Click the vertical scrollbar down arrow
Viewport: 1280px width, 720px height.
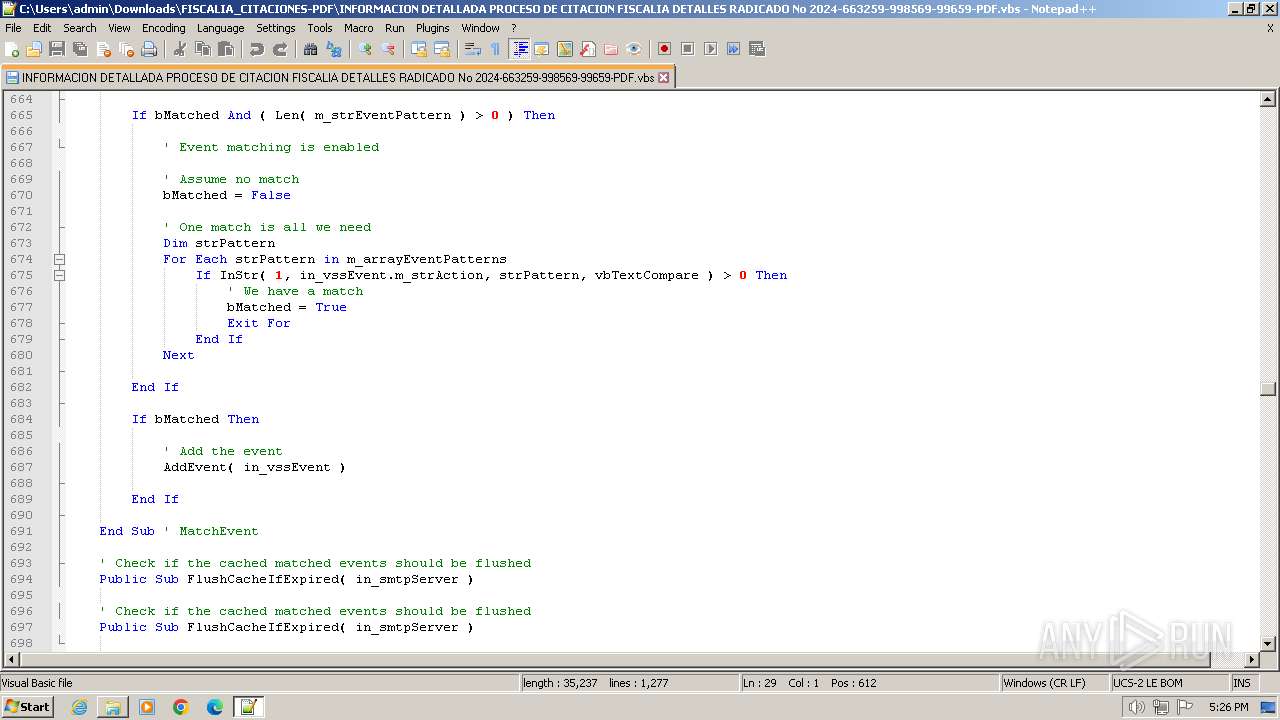click(x=1268, y=643)
